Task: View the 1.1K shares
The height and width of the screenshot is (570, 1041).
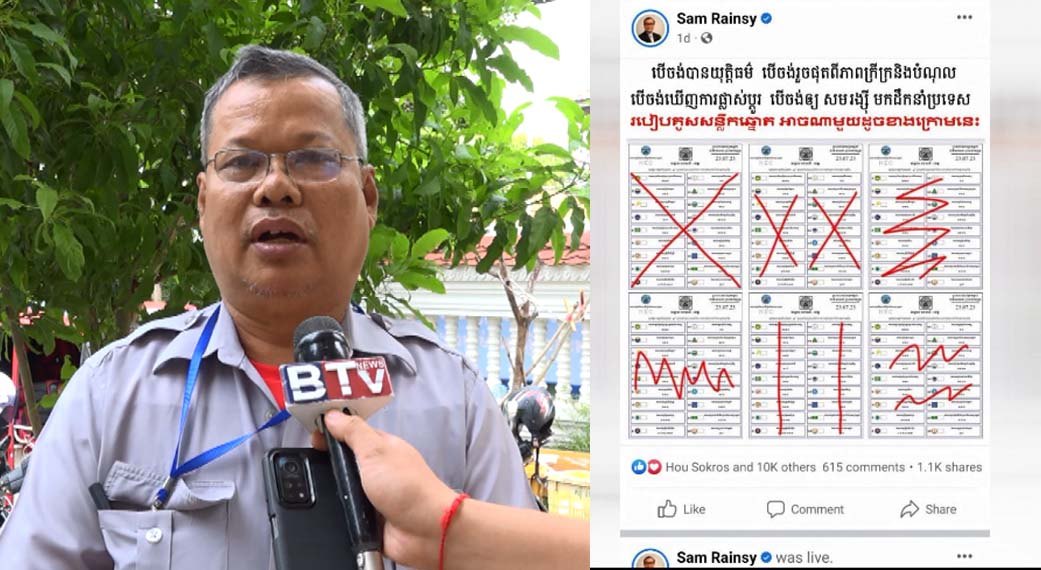Action: (949, 467)
